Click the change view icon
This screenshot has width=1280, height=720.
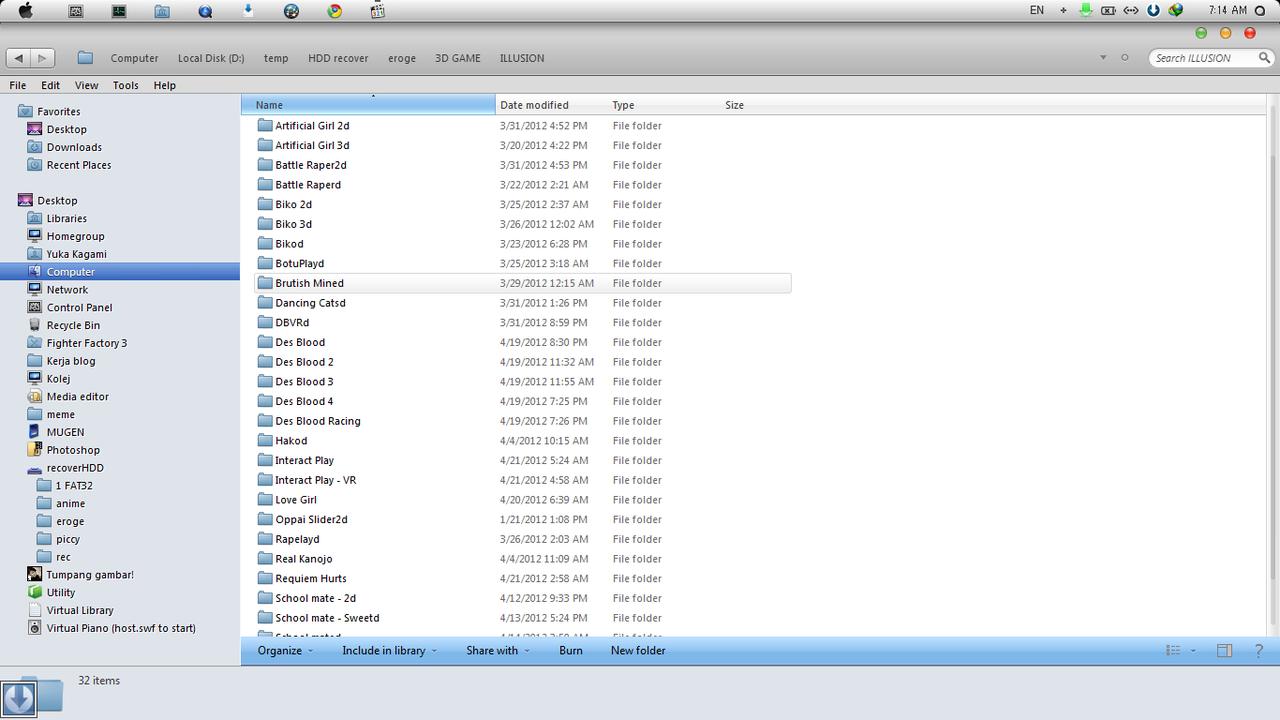pyautogui.click(x=1174, y=650)
